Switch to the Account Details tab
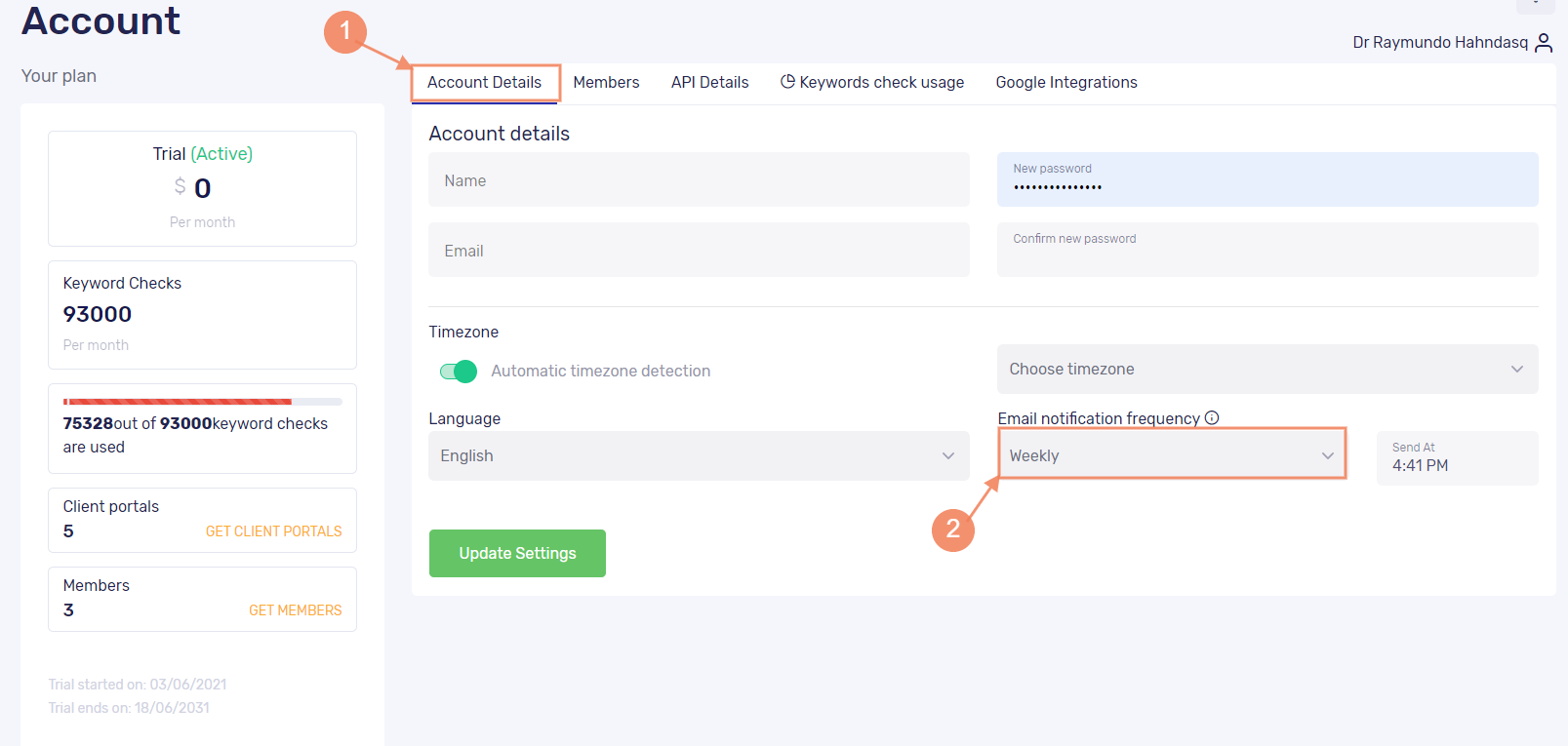The height and width of the screenshot is (746, 1568). pyautogui.click(x=484, y=83)
